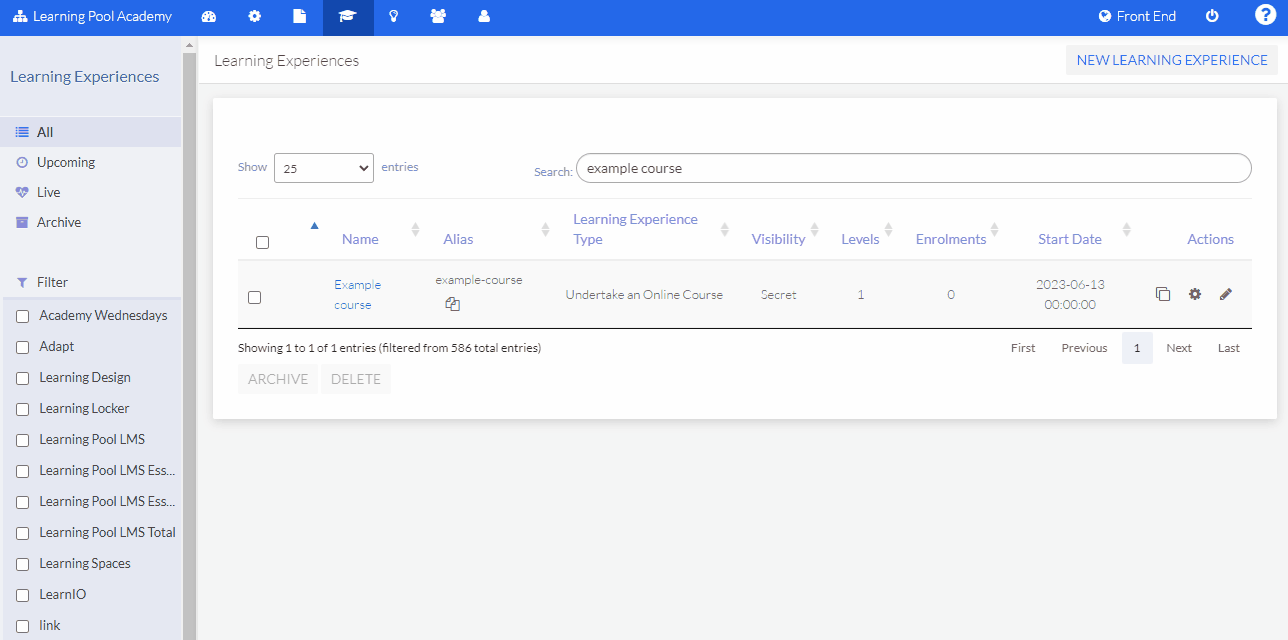The image size is (1288, 640).
Task: Copy the example-course alias with clipboard icon
Action: pyautogui.click(x=452, y=303)
